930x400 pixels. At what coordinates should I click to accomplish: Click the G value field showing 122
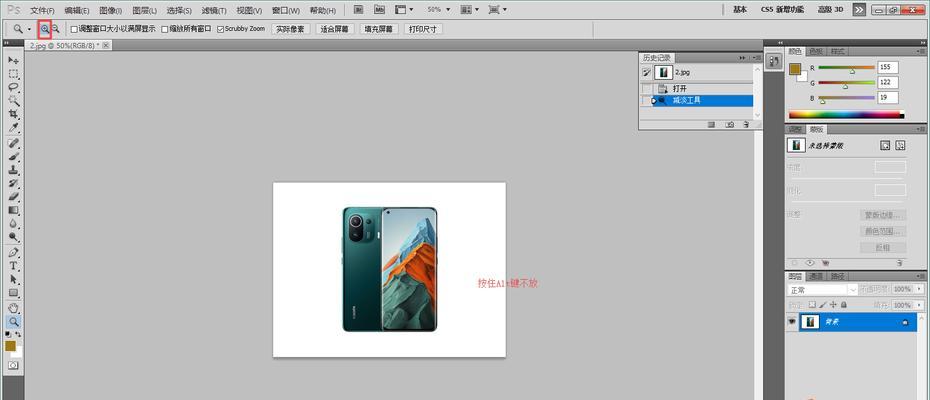(x=888, y=82)
